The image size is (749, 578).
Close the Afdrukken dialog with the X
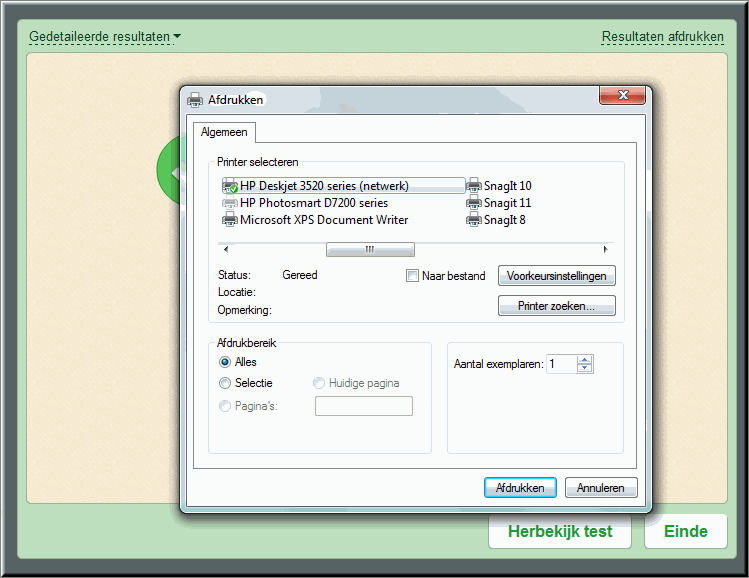pos(622,95)
